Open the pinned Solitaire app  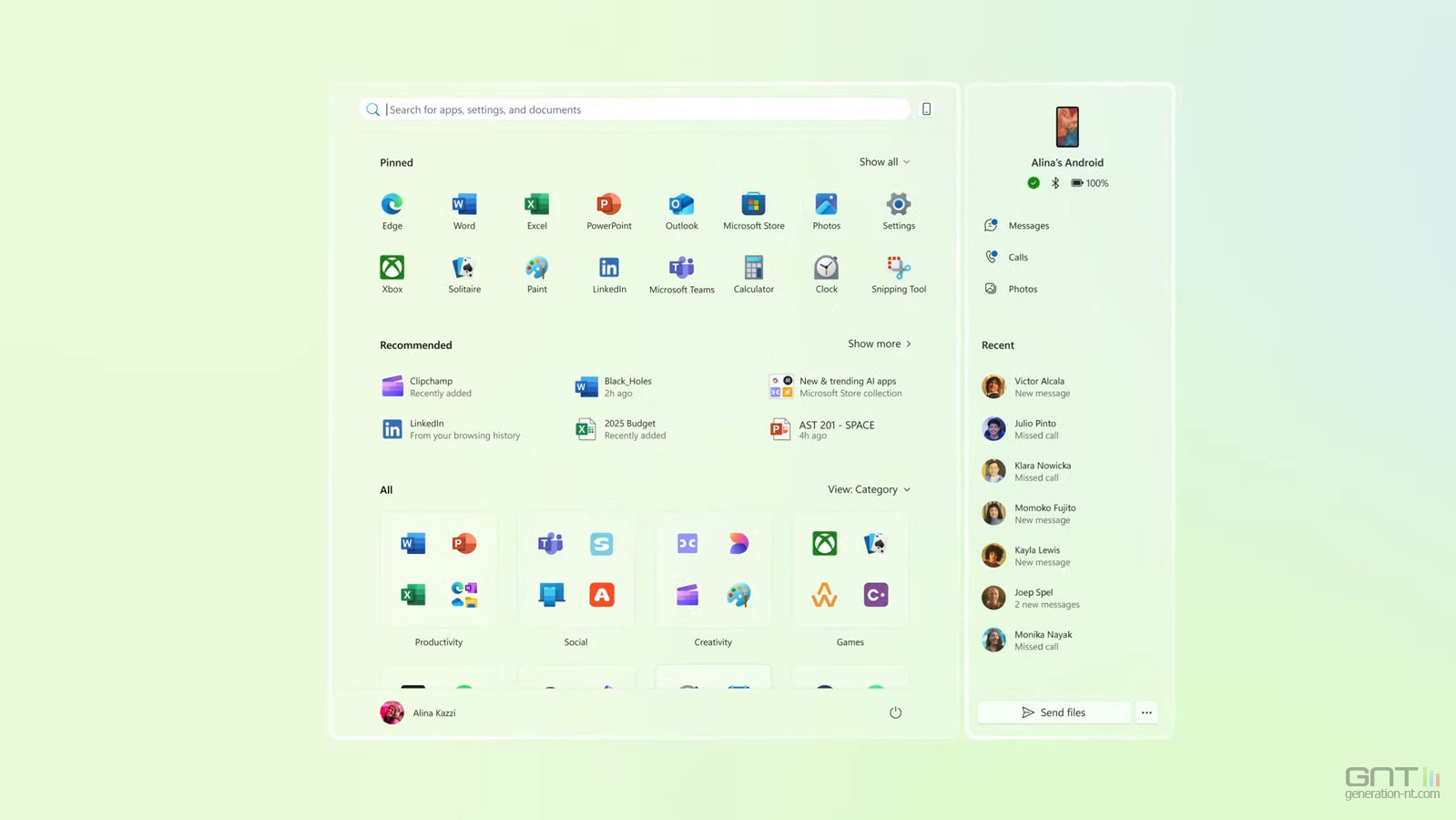click(464, 274)
